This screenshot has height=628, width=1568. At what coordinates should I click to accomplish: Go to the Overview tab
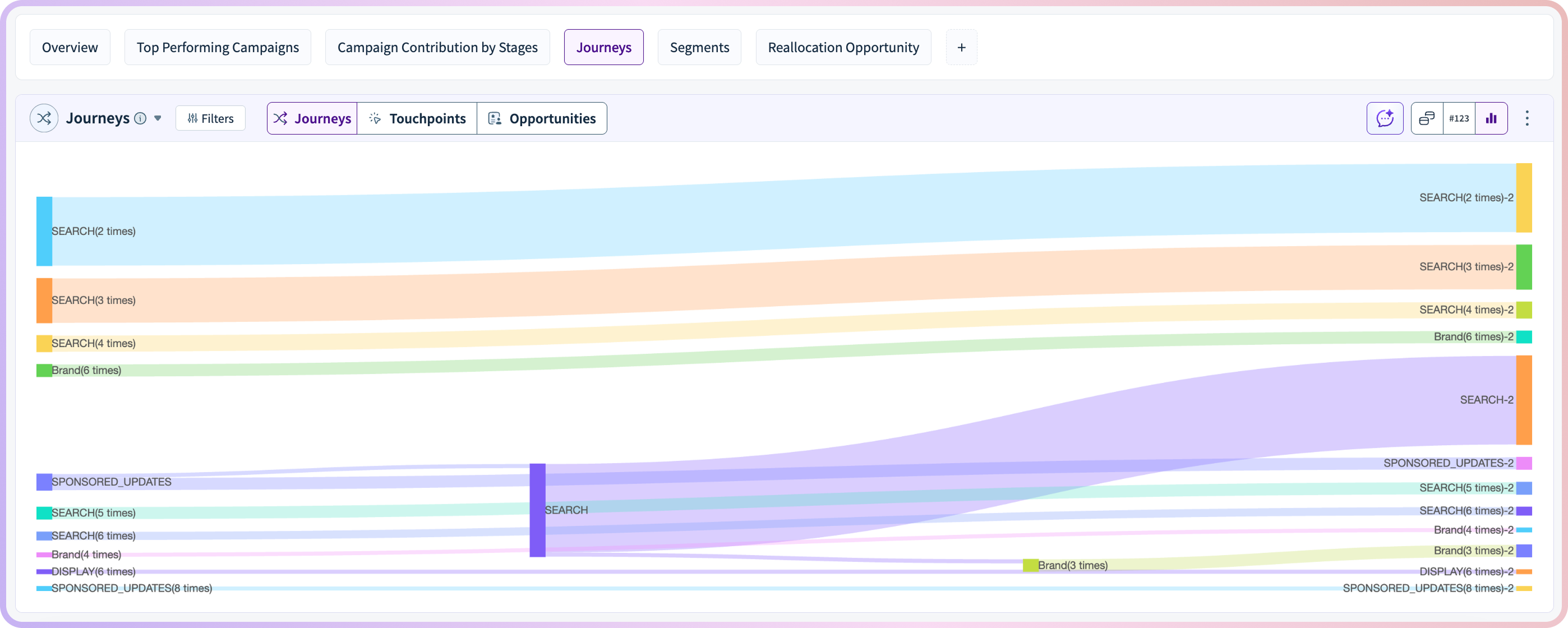tap(70, 48)
